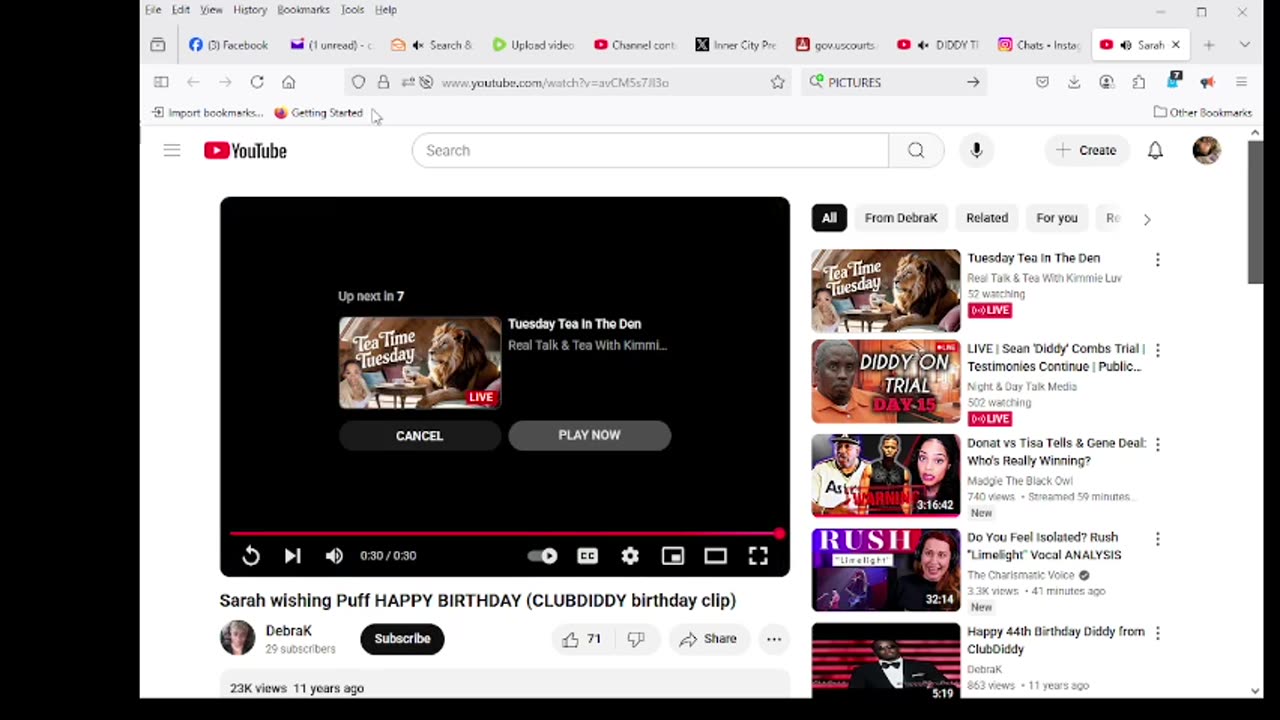Select the From DebraK chip

(x=901, y=218)
